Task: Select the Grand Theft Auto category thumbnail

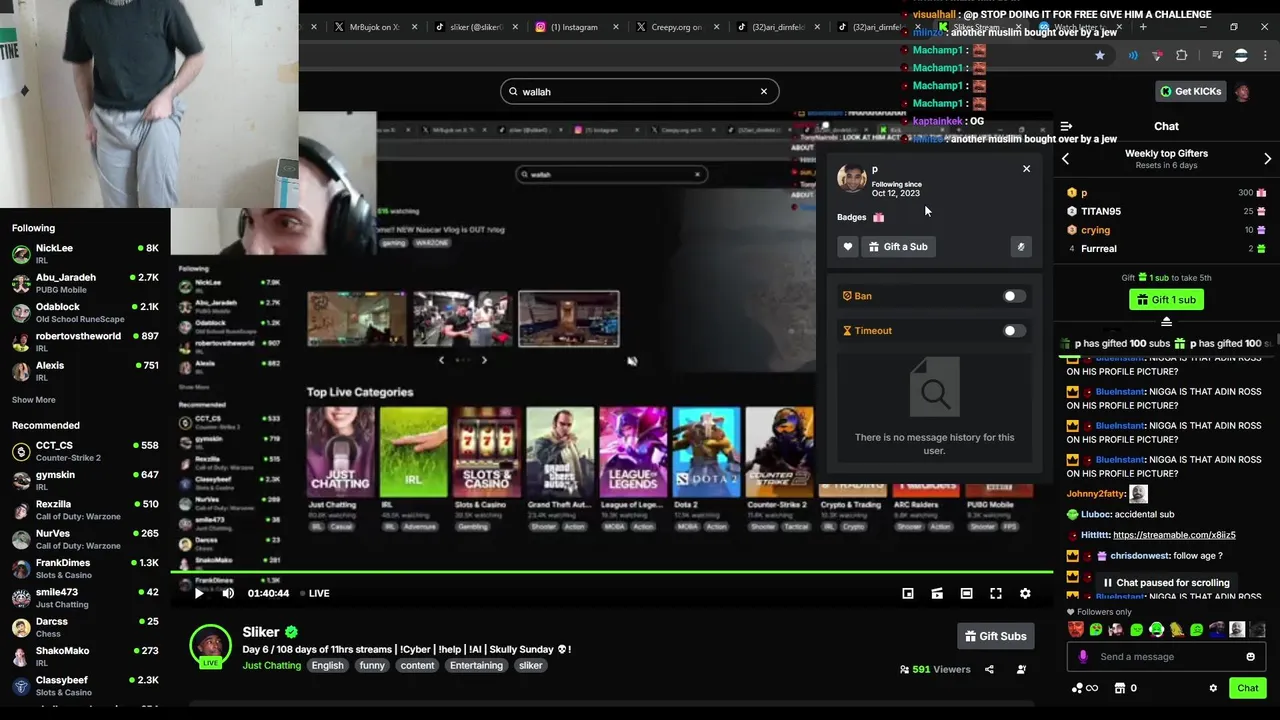Action: 560,452
